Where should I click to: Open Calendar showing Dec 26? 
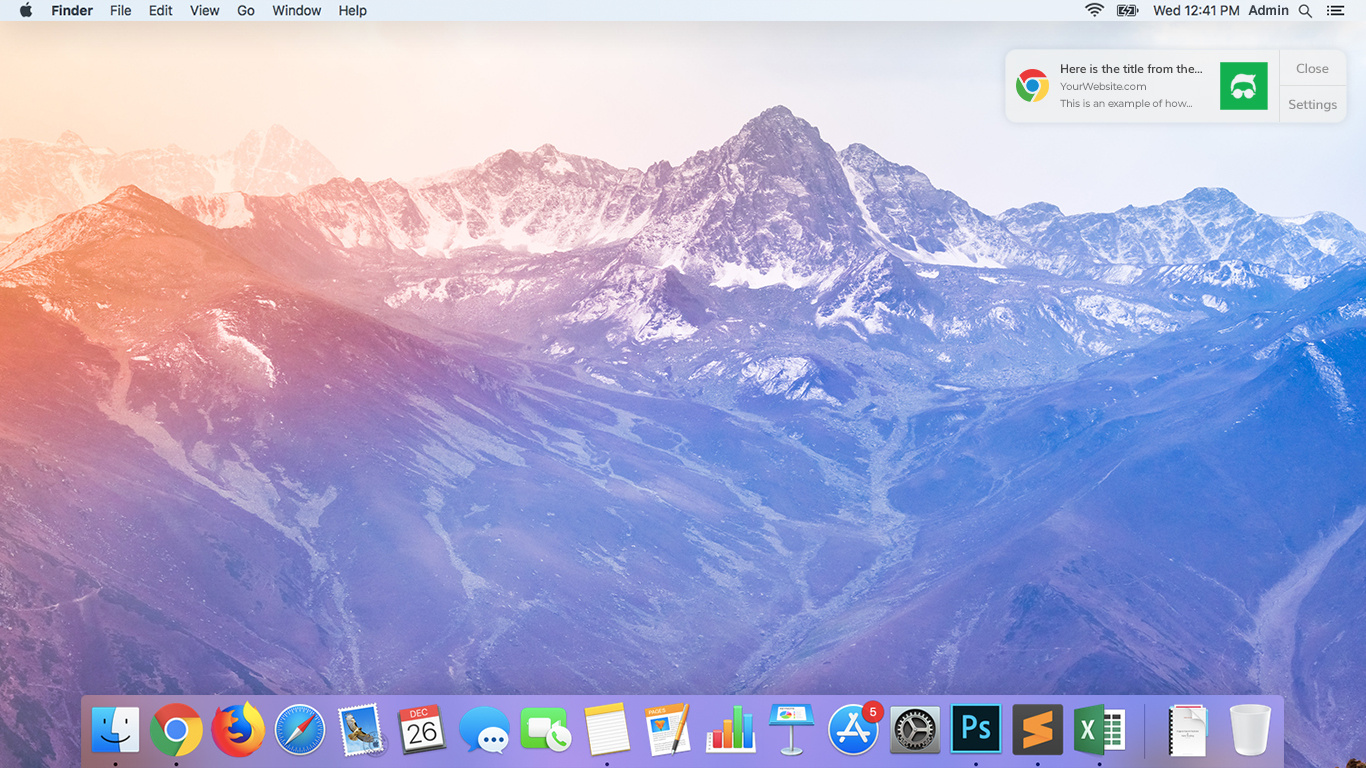click(x=422, y=729)
